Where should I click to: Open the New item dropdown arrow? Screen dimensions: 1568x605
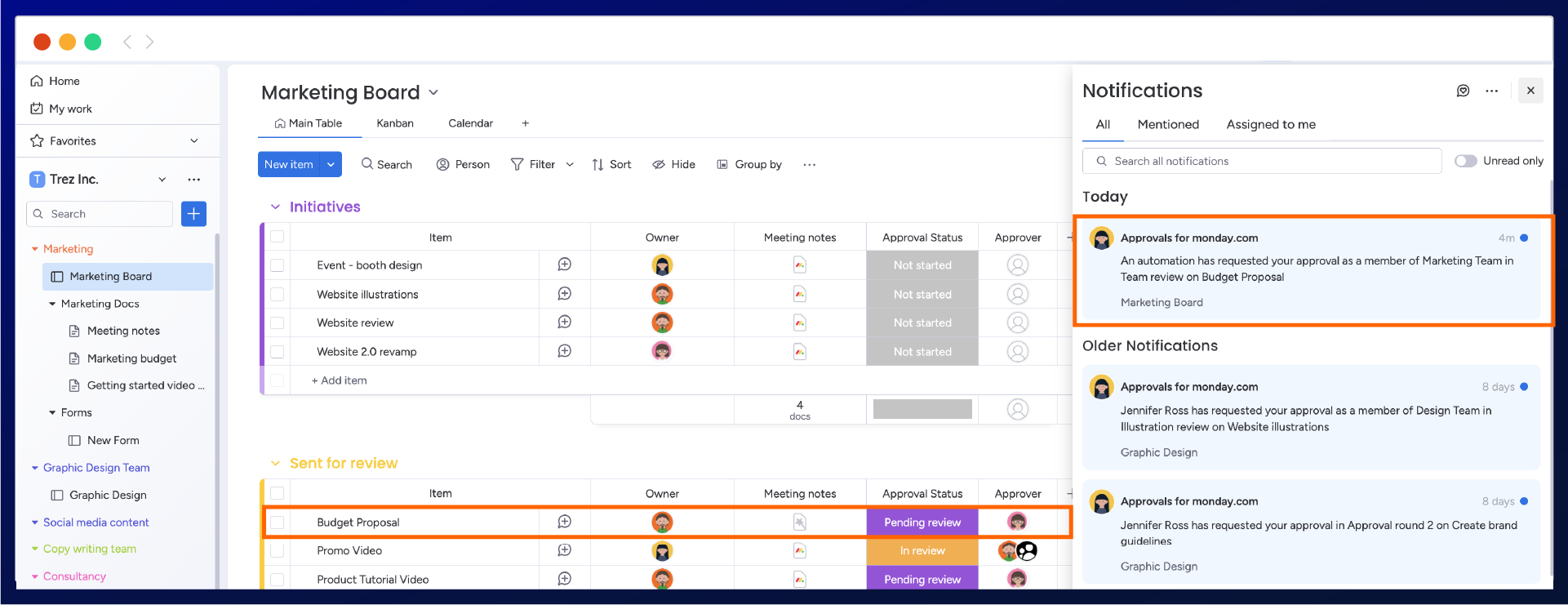click(x=331, y=164)
